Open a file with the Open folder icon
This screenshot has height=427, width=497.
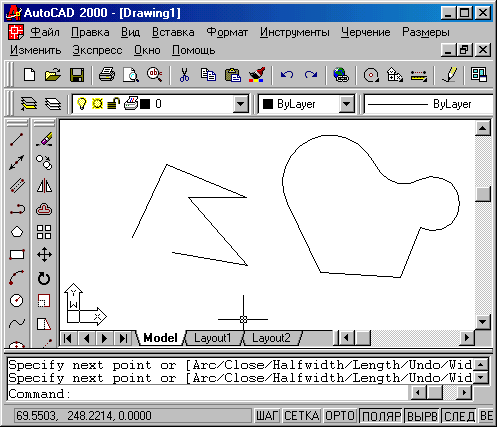coord(53,75)
